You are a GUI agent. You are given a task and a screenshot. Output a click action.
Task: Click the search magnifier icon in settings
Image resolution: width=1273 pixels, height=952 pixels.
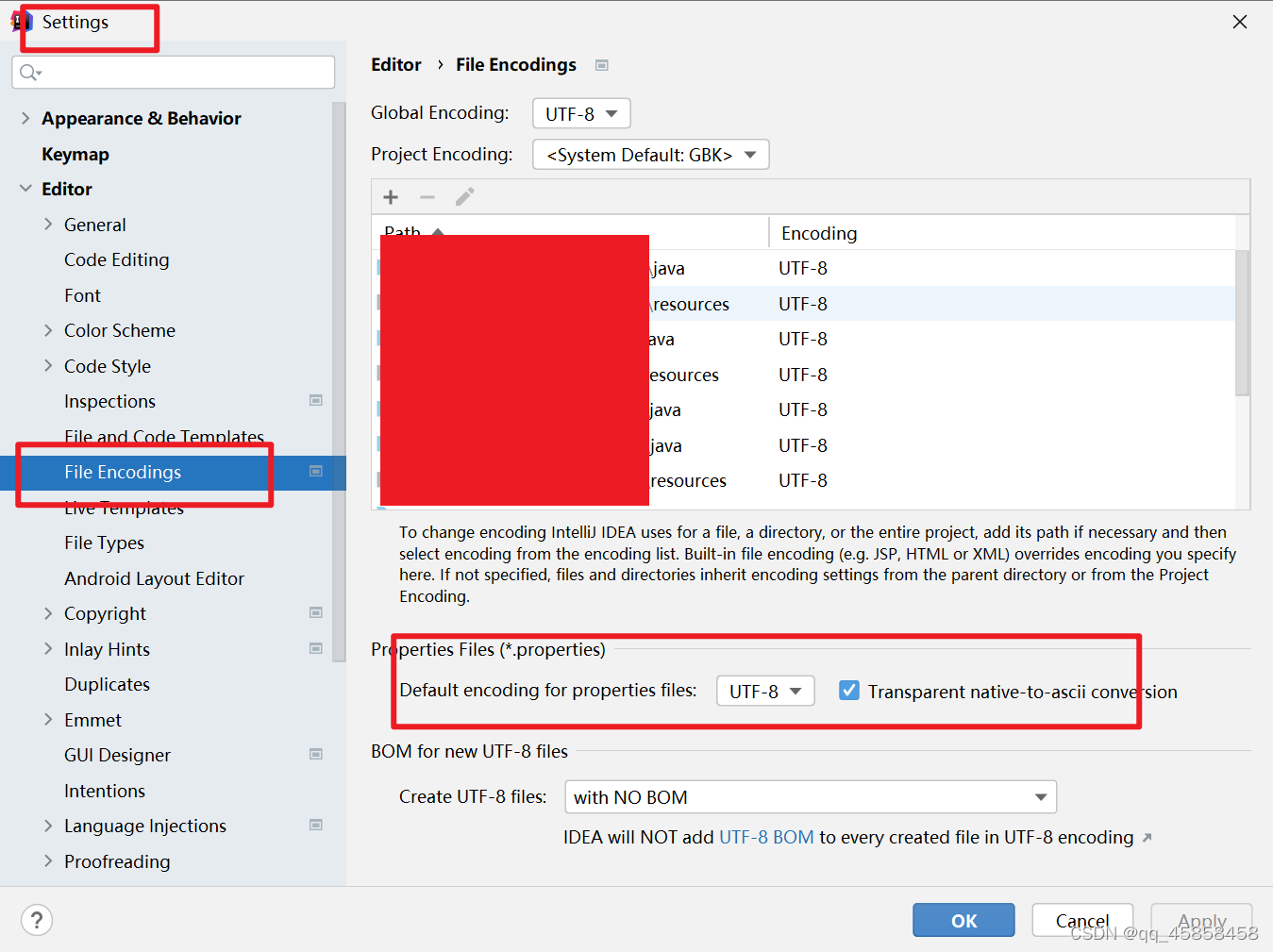point(30,73)
